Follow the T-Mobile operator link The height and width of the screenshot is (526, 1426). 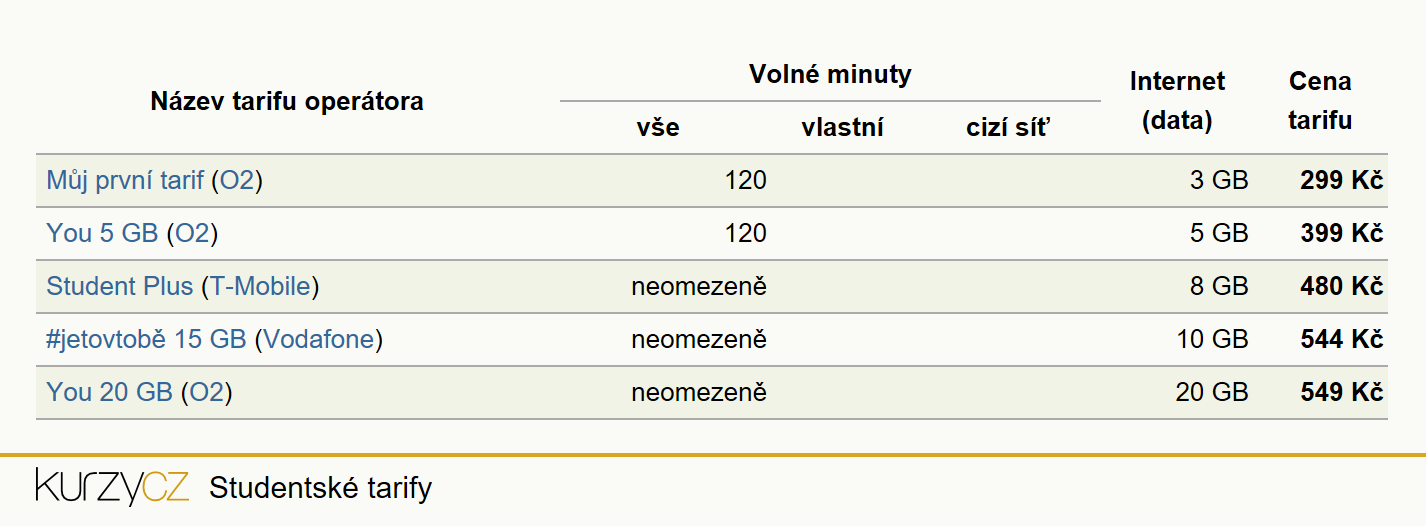[260, 287]
